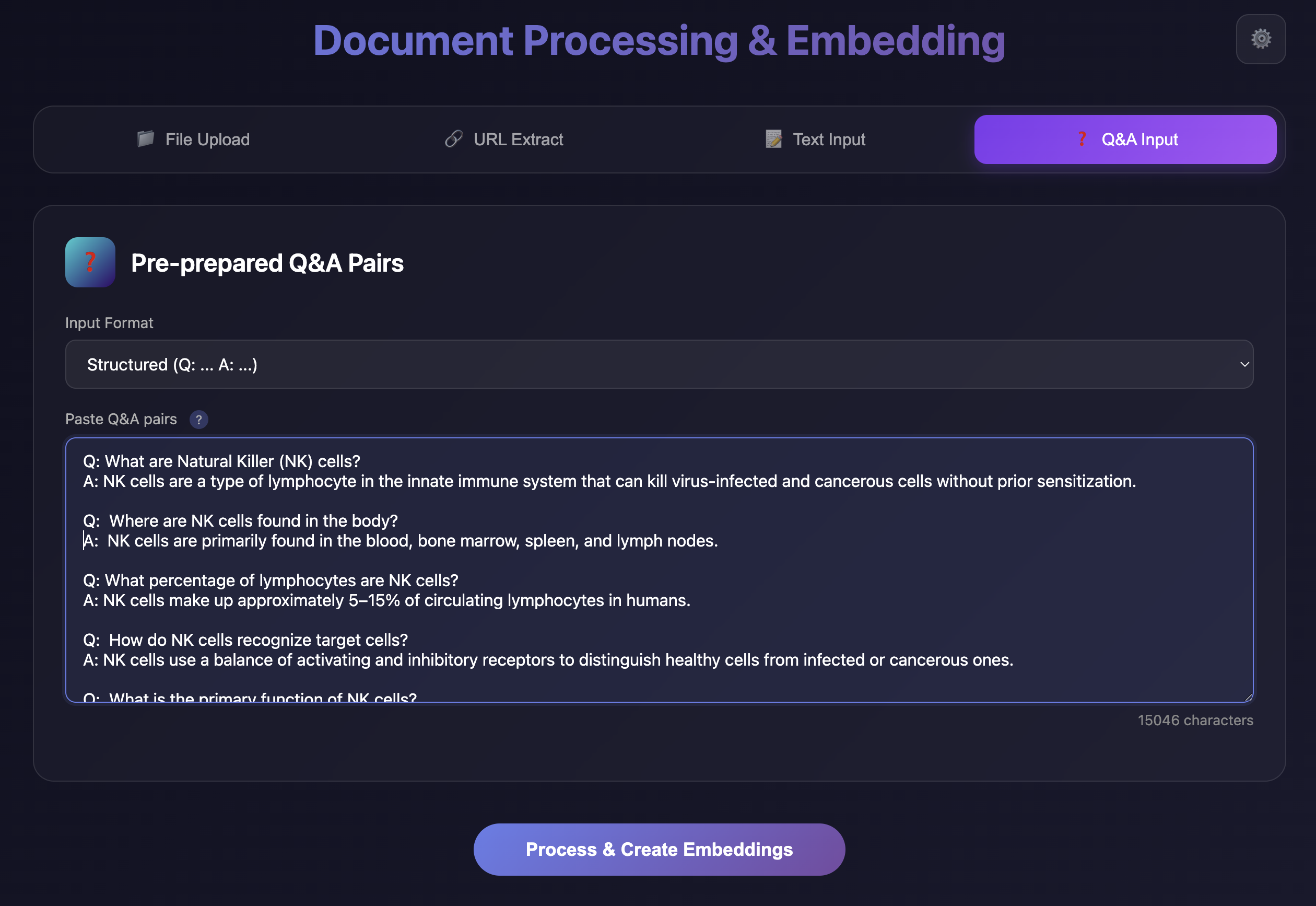The height and width of the screenshot is (906, 1316).
Task: Click the folder icon in File Upload tab
Action: pyautogui.click(x=146, y=138)
